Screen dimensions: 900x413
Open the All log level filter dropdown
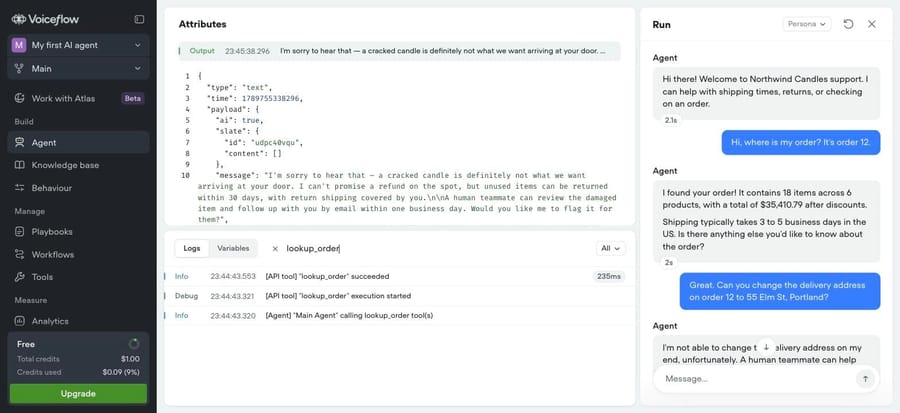click(611, 248)
